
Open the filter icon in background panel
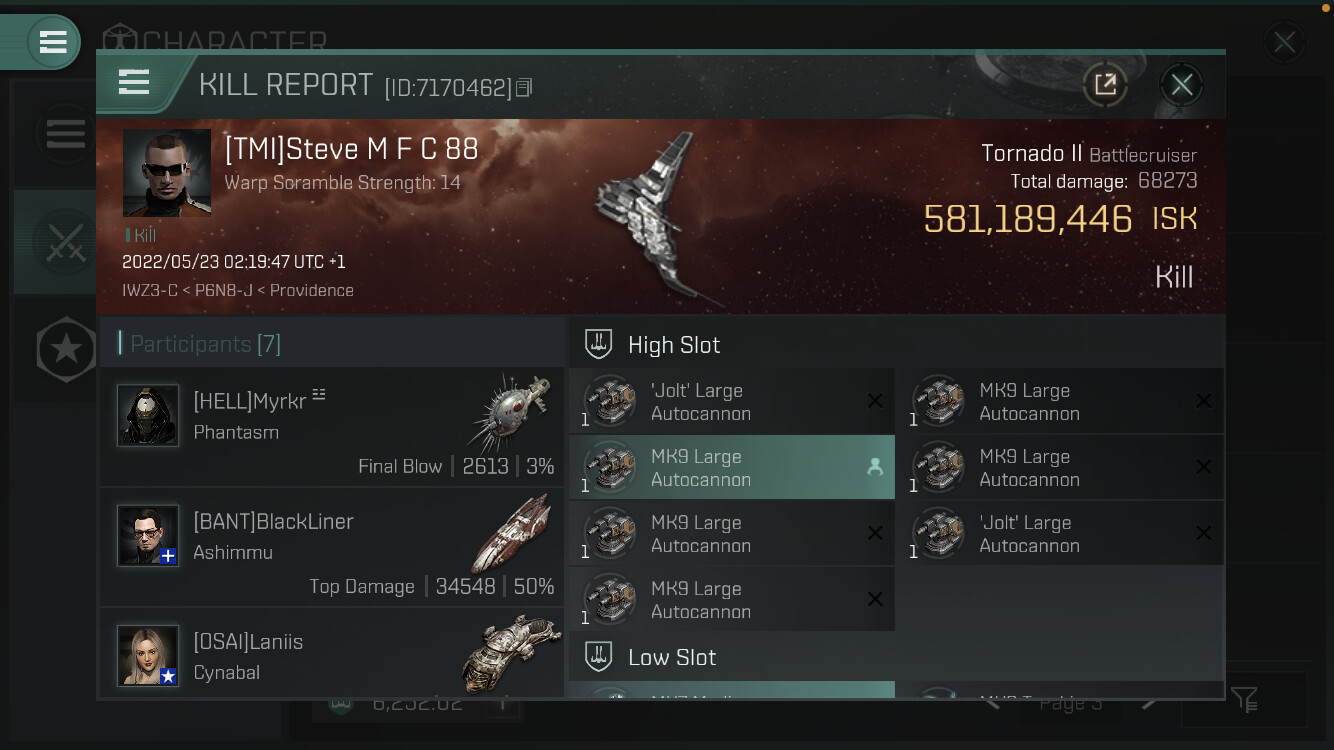1244,699
